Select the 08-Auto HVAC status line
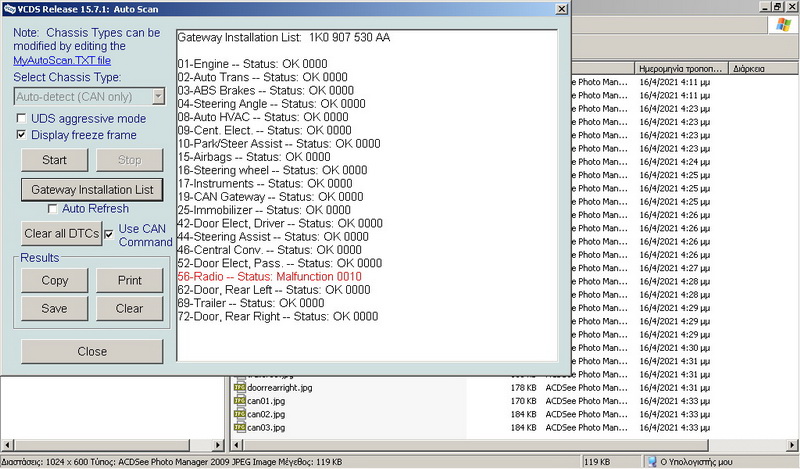The image size is (800, 469). click(x=263, y=117)
